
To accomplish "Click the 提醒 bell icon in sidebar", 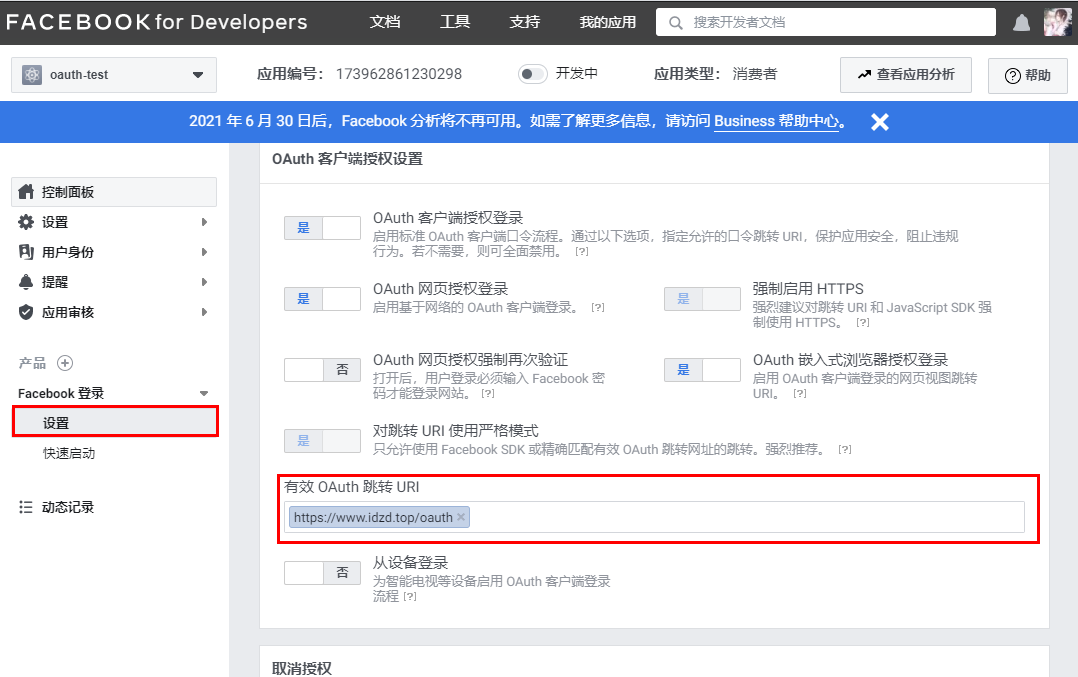I will point(26,282).
